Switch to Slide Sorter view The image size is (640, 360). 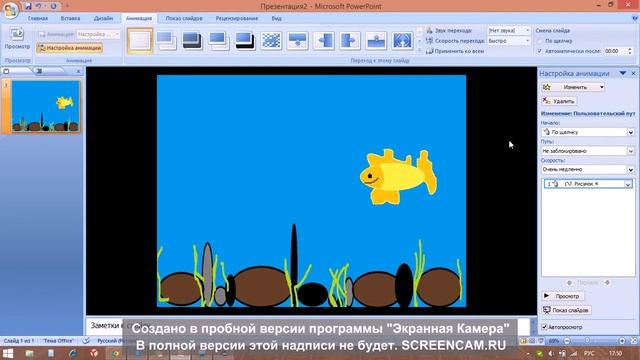click(x=532, y=340)
